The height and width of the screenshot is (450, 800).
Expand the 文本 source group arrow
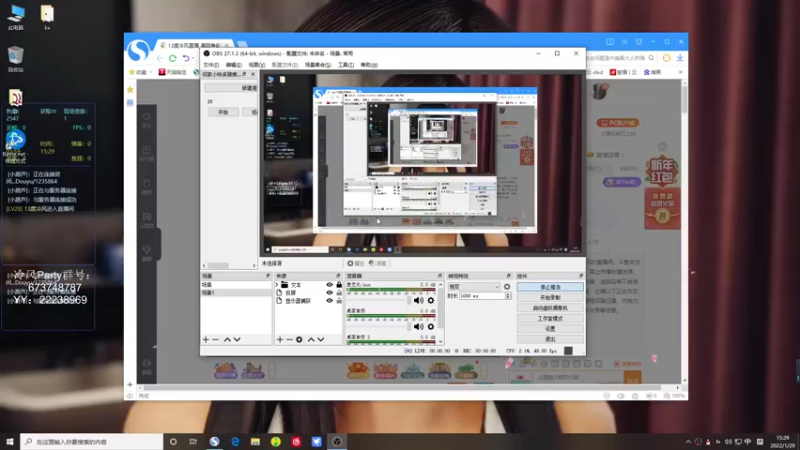[277, 285]
